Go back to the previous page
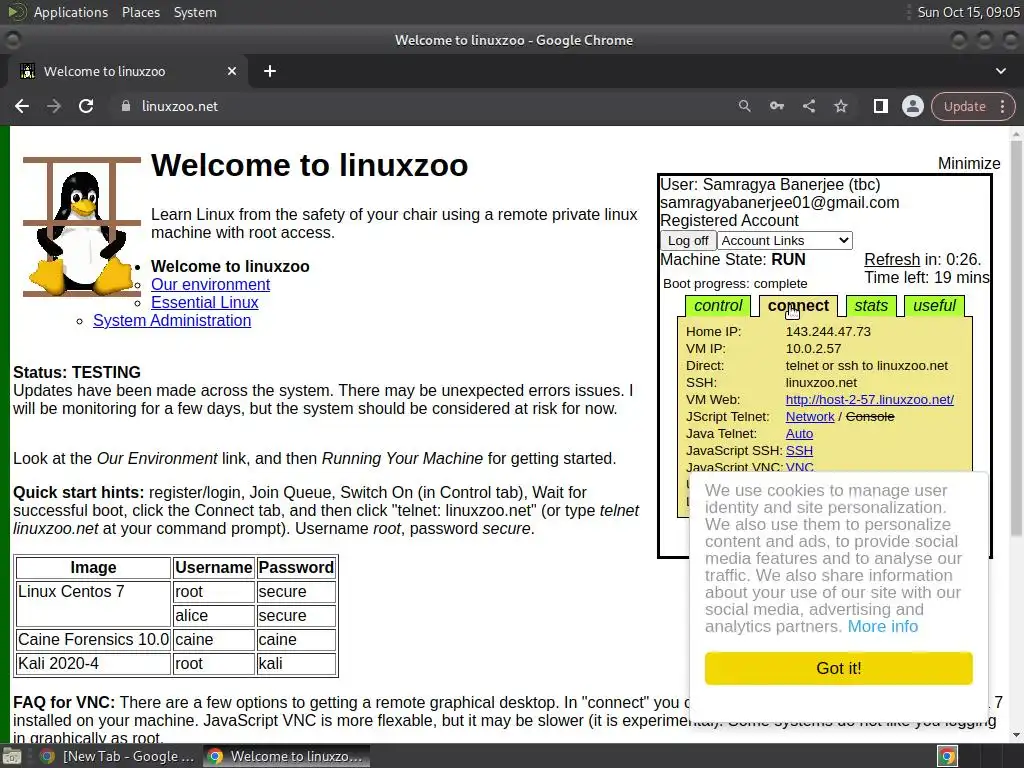Image resolution: width=1024 pixels, height=768 pixels. click(22, 106)
